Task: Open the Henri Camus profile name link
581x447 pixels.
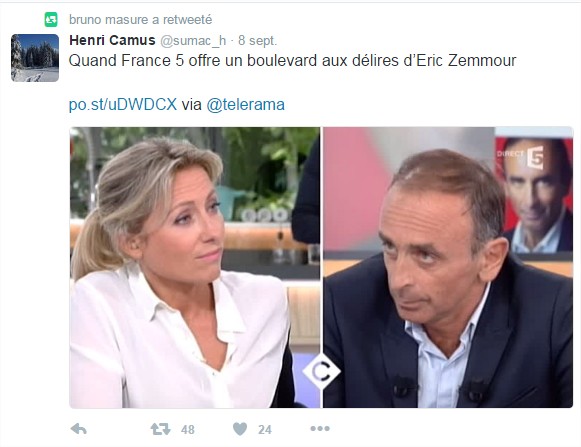Action: (x=112, y=40)
